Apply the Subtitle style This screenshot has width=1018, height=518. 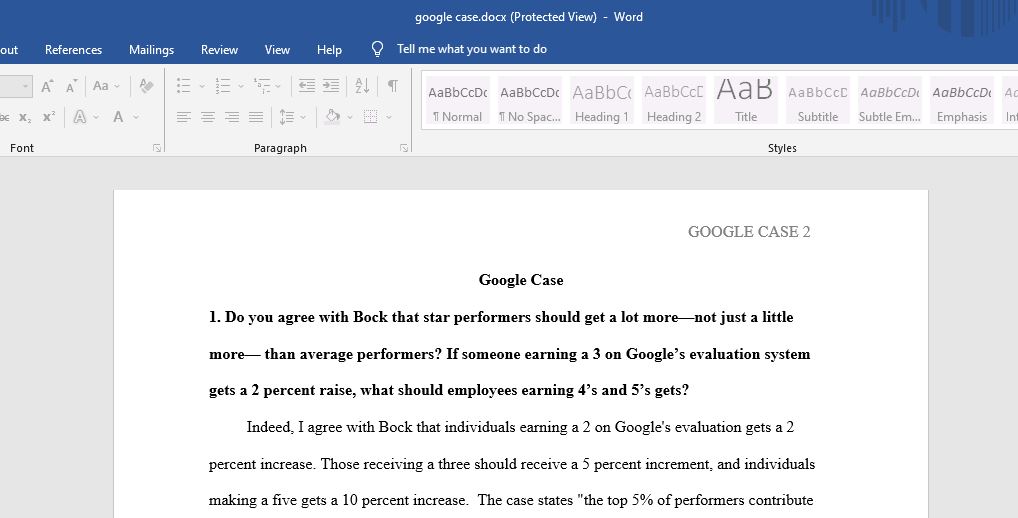(x=818, y=100)
